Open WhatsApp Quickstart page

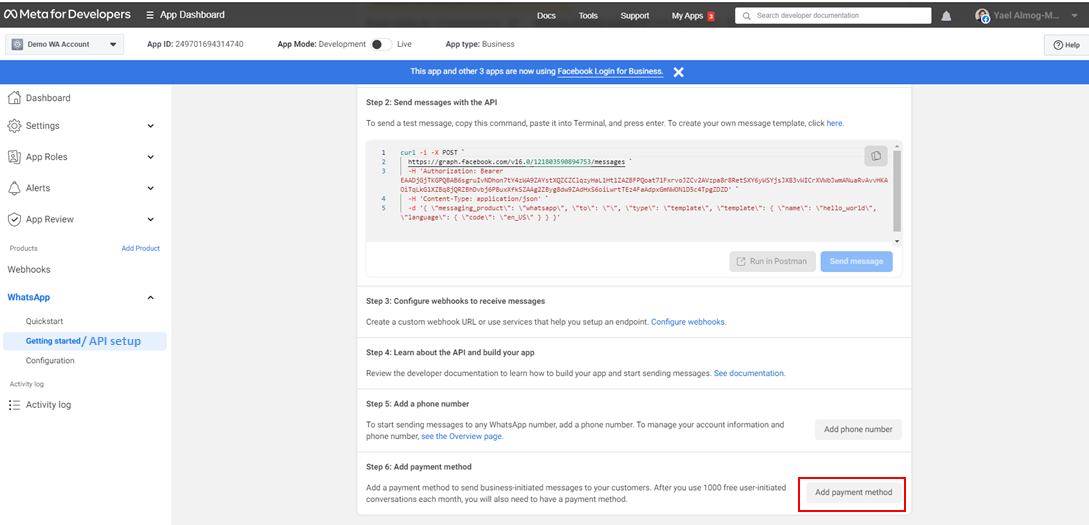point(44,322)
